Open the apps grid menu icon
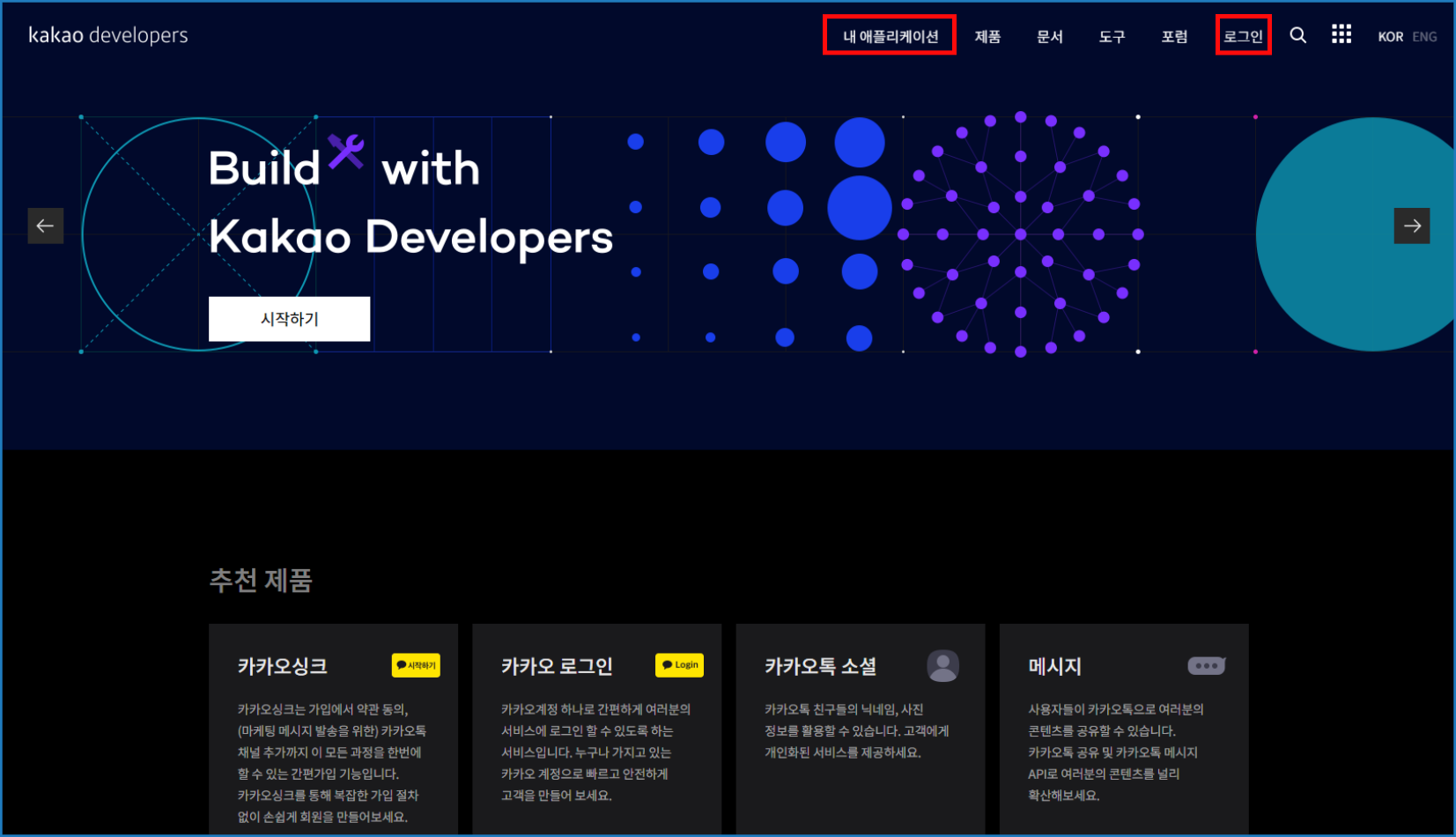 pos(1341,34)
